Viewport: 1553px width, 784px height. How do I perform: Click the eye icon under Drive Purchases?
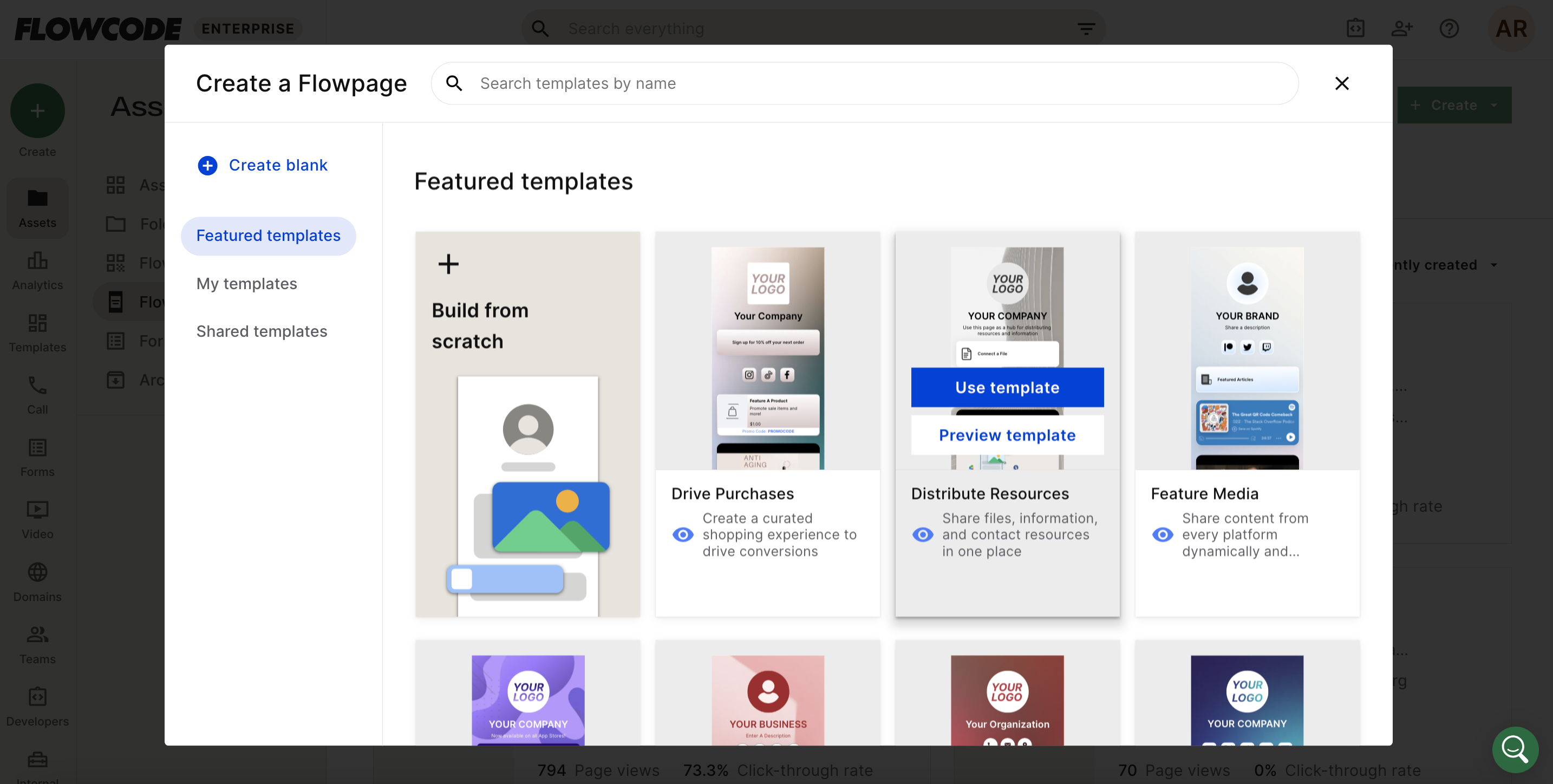point(682,534)
